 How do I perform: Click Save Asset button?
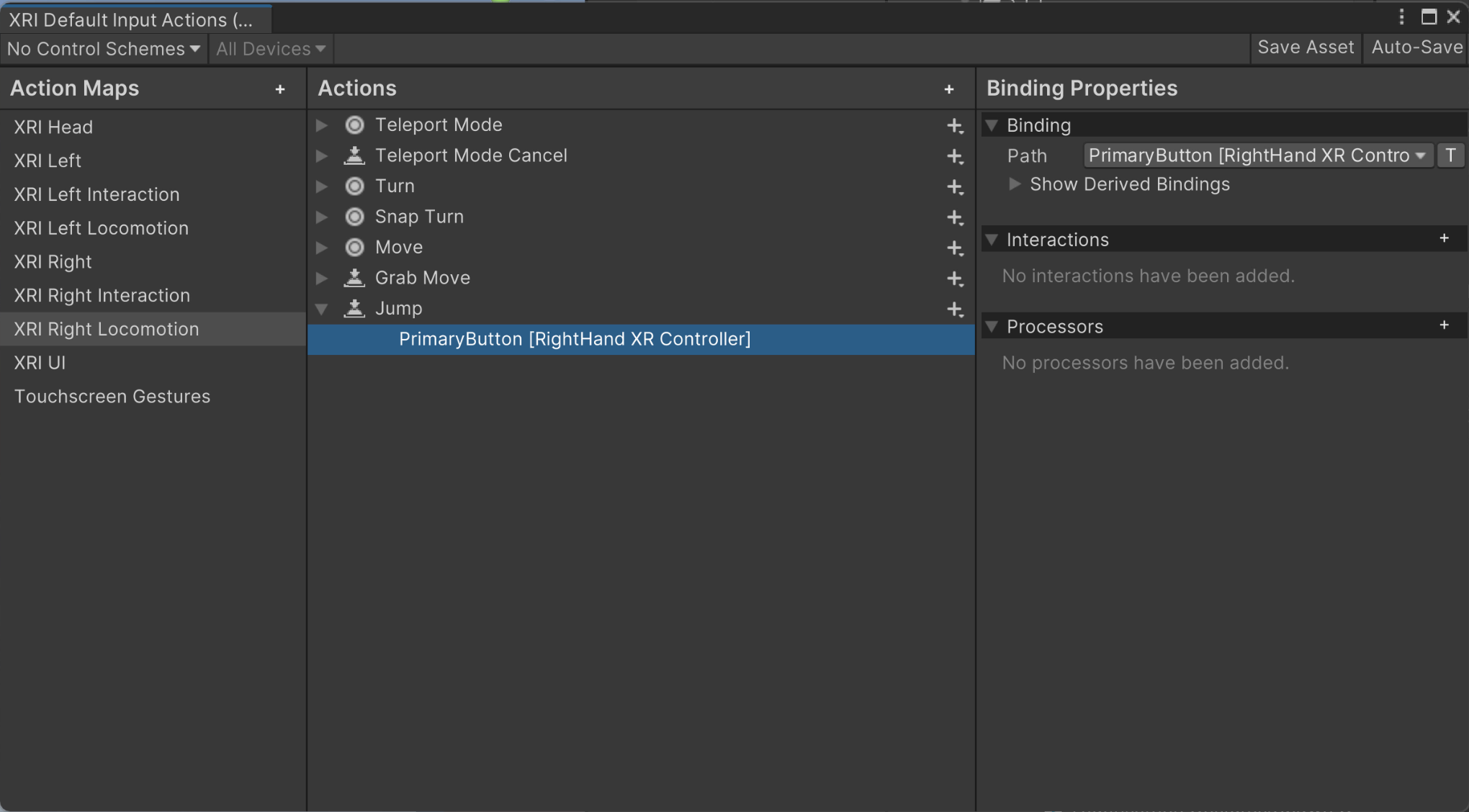(1306, 48)
